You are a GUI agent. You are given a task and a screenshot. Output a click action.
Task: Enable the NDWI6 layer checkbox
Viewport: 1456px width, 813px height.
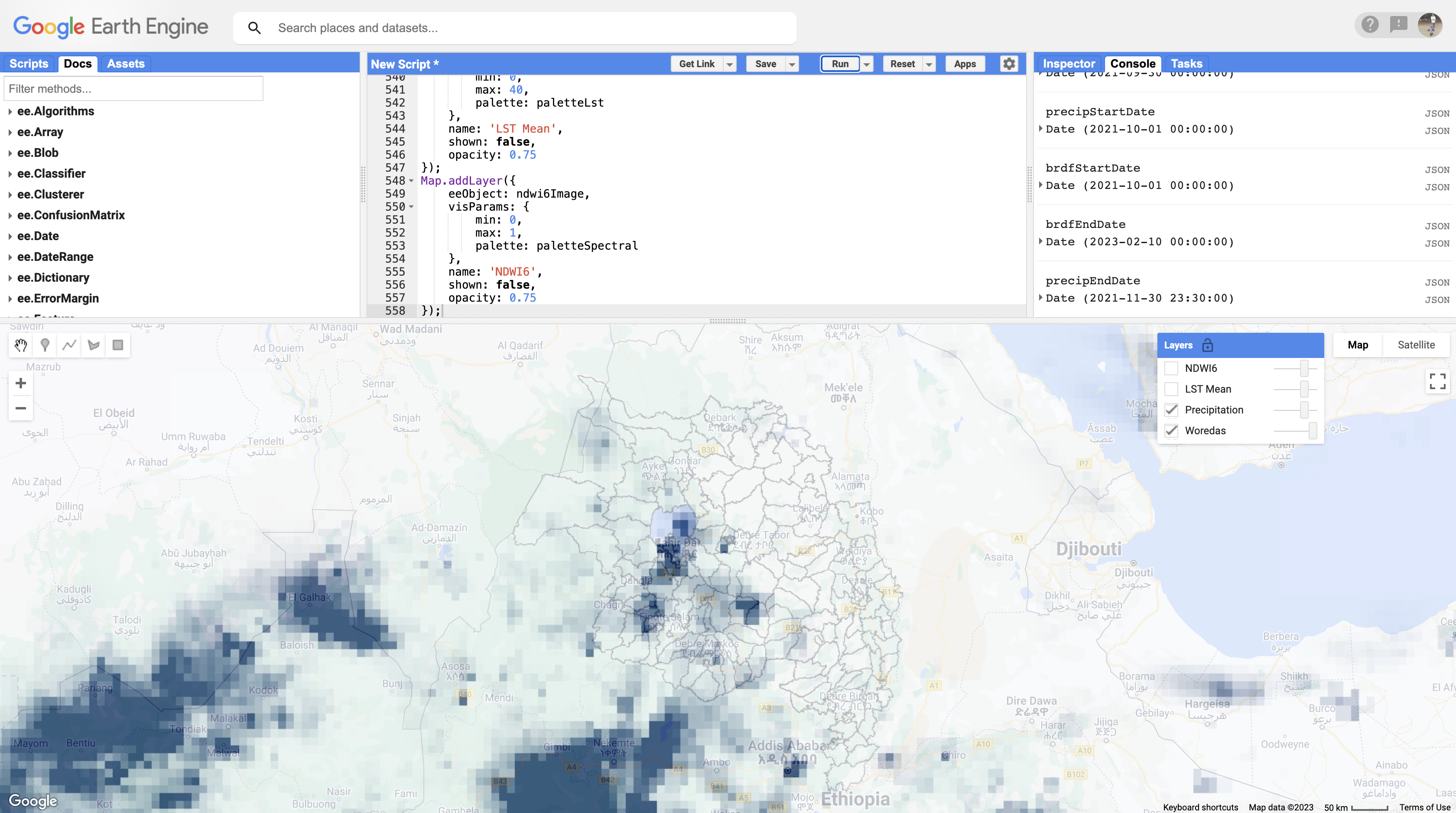click(x=1171, y=368)
